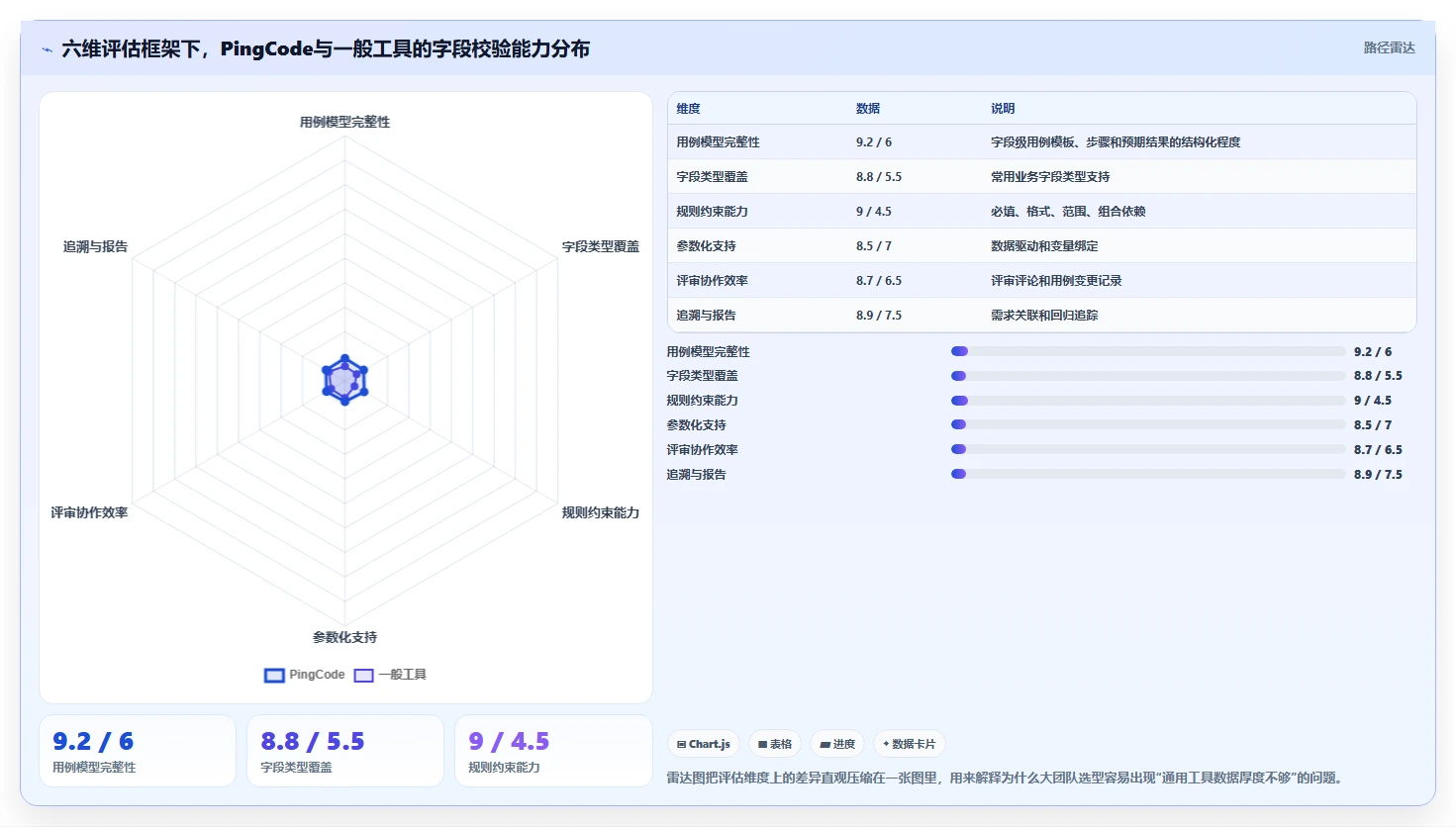Select the 评审协作效率 table row cell
This screenshot has height=827, width=1456.
tap(713, 281)
